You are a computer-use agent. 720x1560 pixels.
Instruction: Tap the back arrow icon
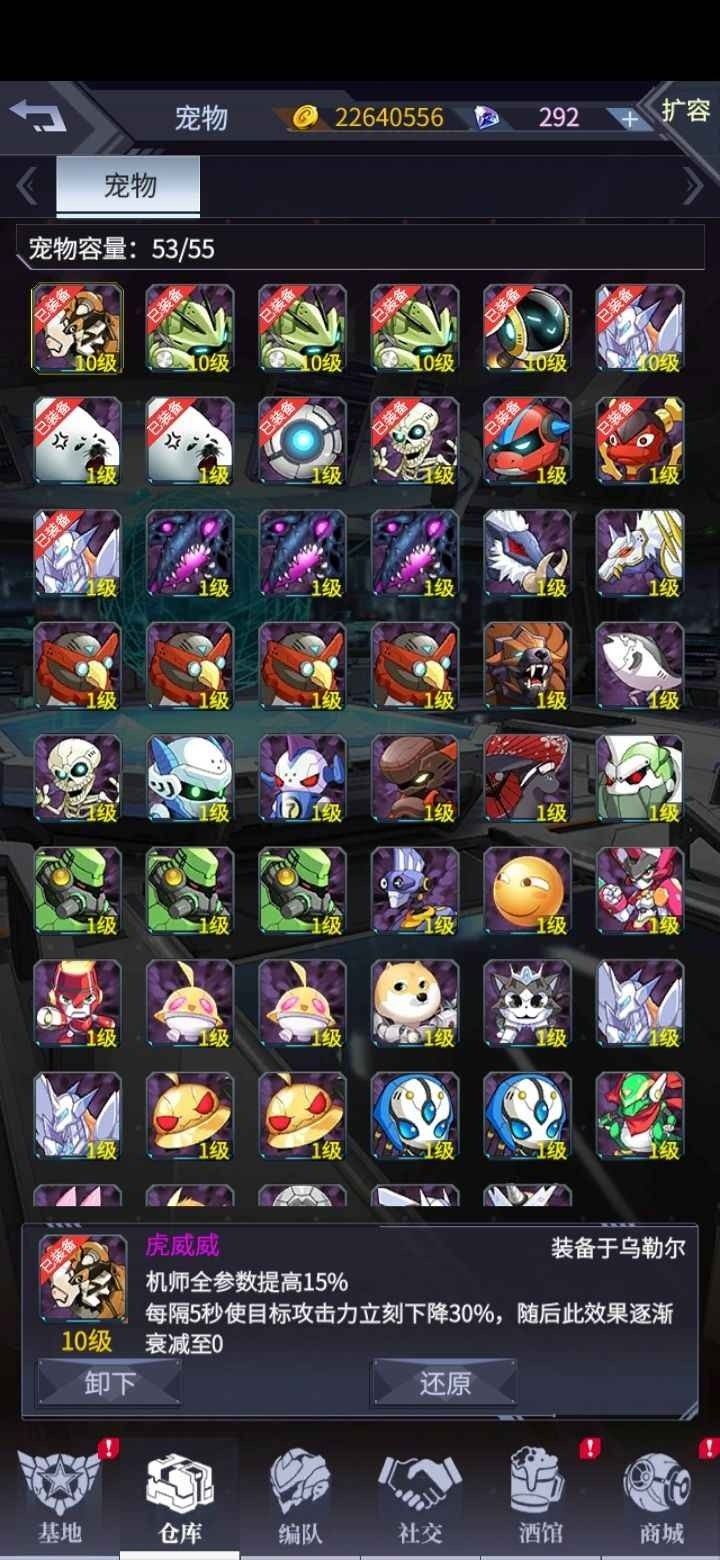pyautogui.click(x=37, y=116)
